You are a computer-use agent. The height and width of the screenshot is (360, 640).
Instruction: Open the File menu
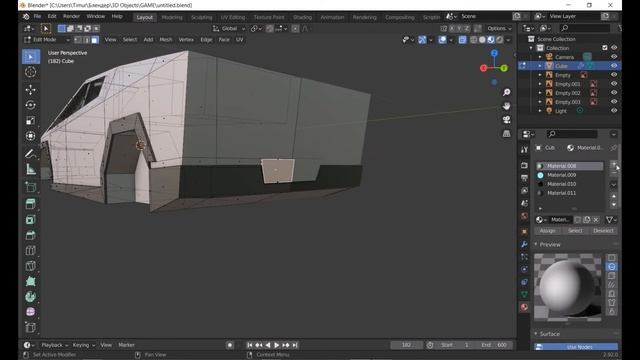37,17
